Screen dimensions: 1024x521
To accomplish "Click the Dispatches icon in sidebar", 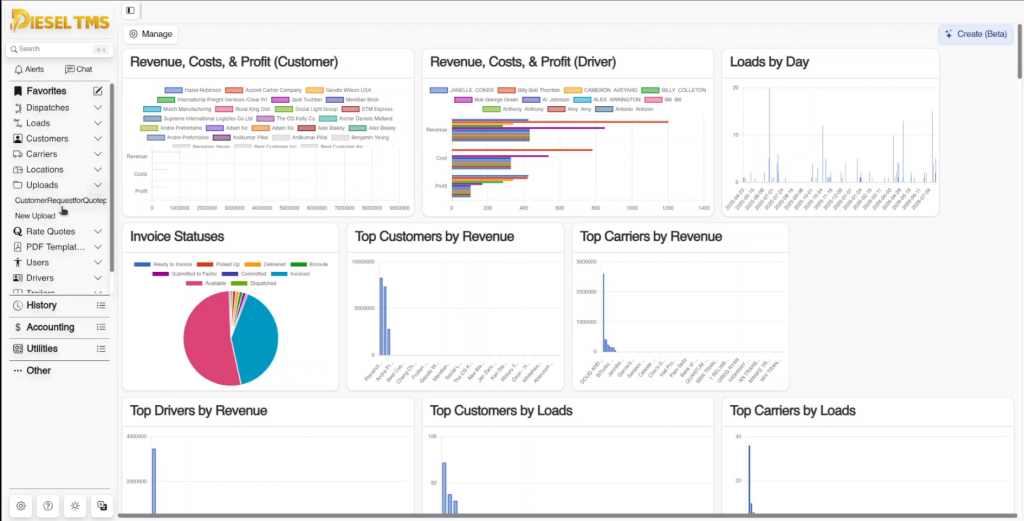I will [18, 108].
